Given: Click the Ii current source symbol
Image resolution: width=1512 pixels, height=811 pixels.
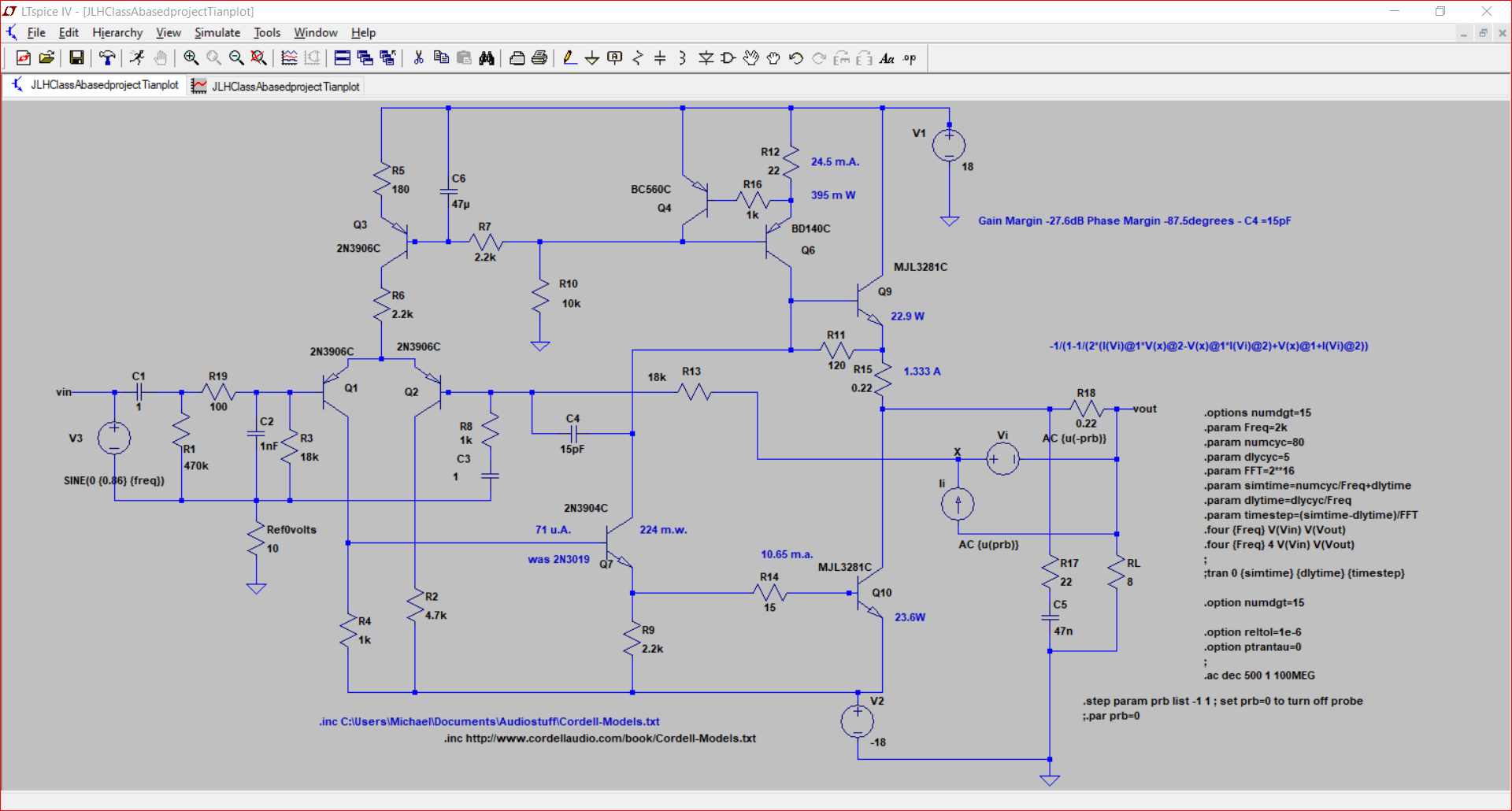Looking at the screenshot, I should (x=958, y=504).
